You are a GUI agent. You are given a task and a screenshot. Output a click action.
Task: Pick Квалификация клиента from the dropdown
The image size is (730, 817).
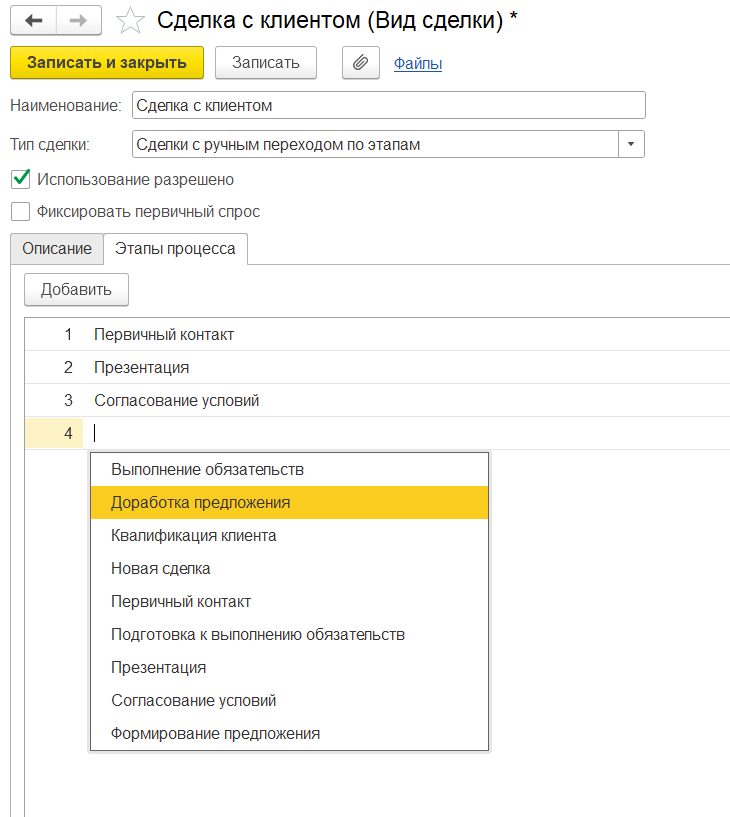click(x=290, y=536)
